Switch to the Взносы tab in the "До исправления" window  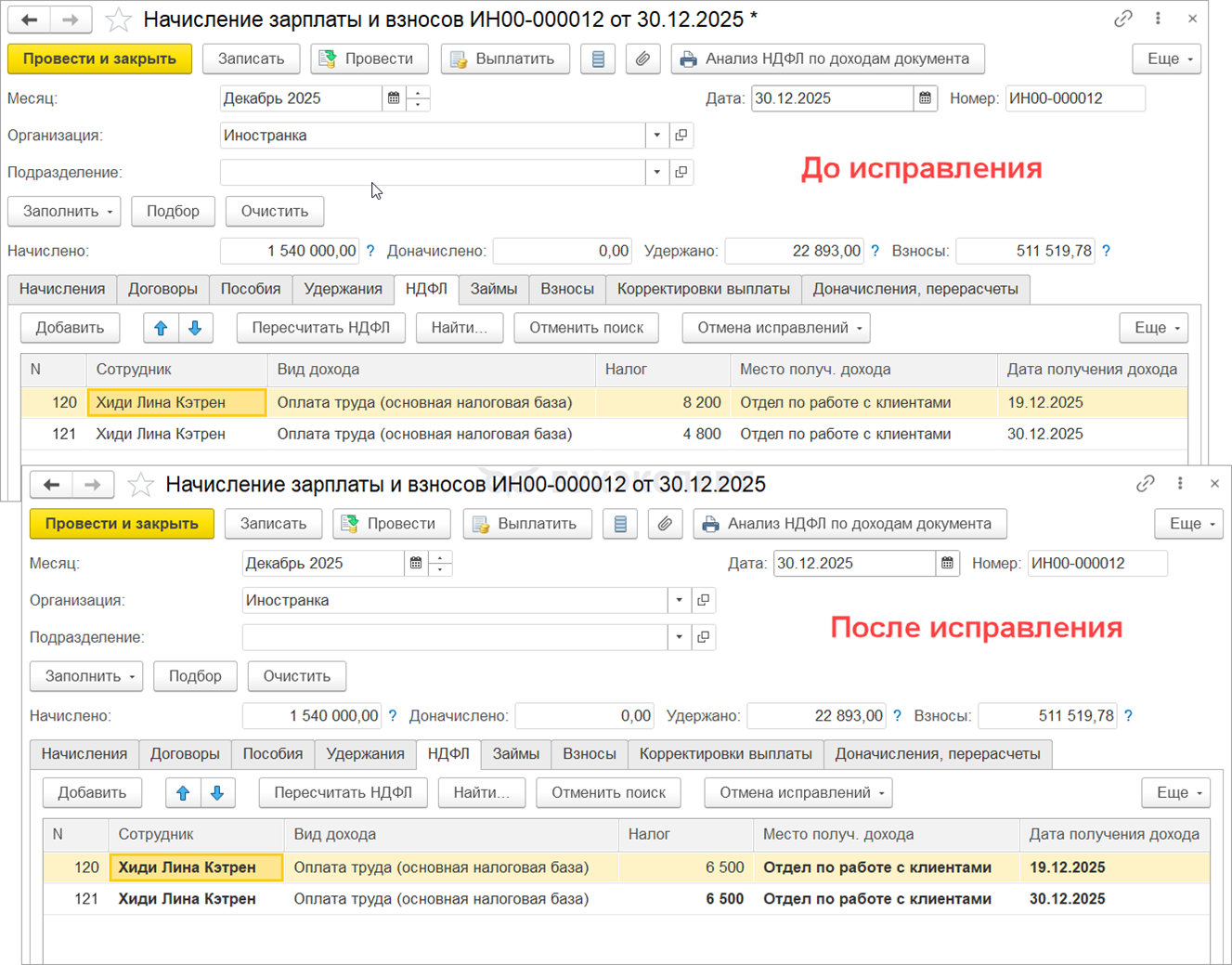click(566, 289)
